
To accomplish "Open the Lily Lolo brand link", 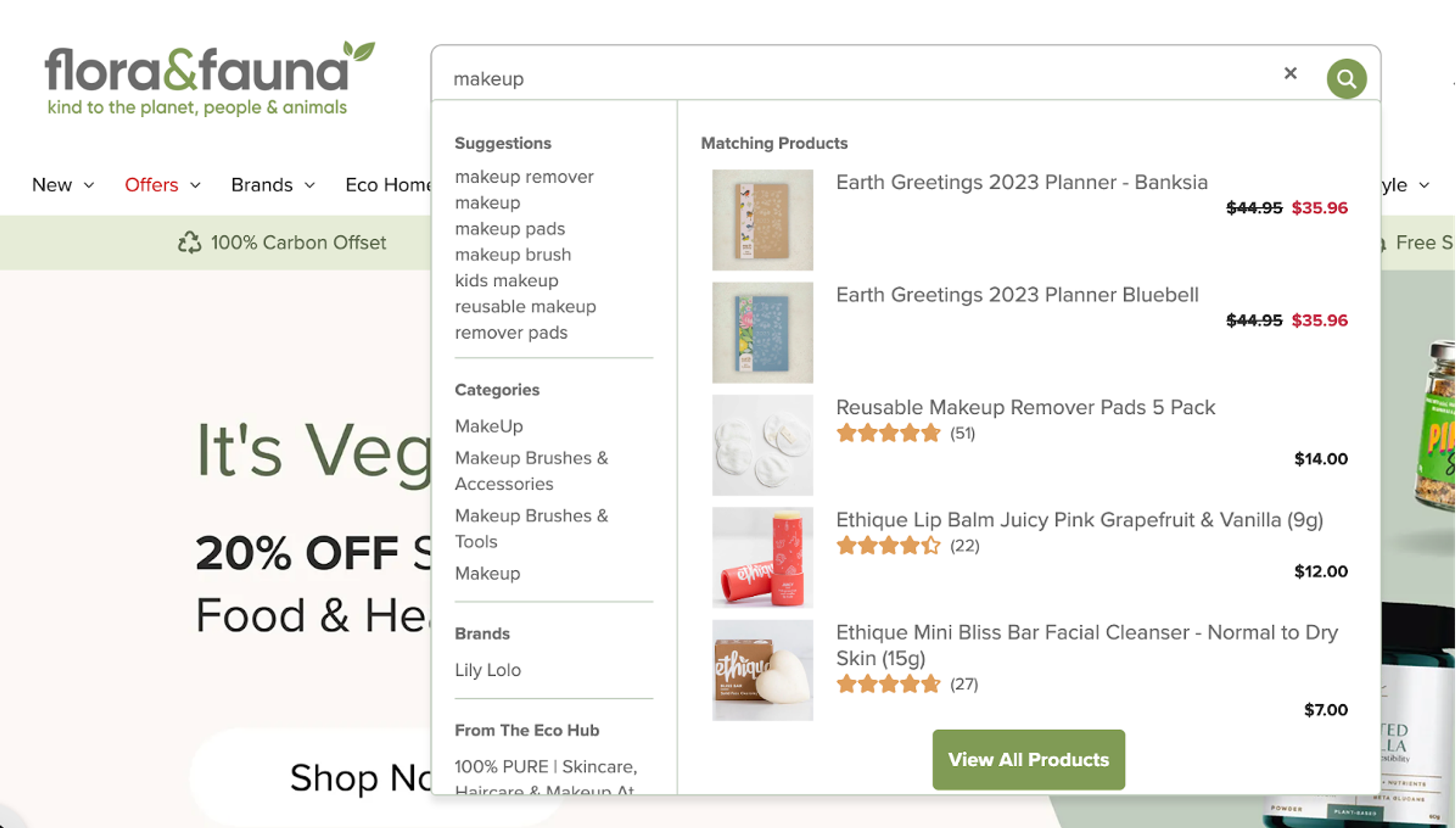I will pyautogui.click(x=488, y=670).
